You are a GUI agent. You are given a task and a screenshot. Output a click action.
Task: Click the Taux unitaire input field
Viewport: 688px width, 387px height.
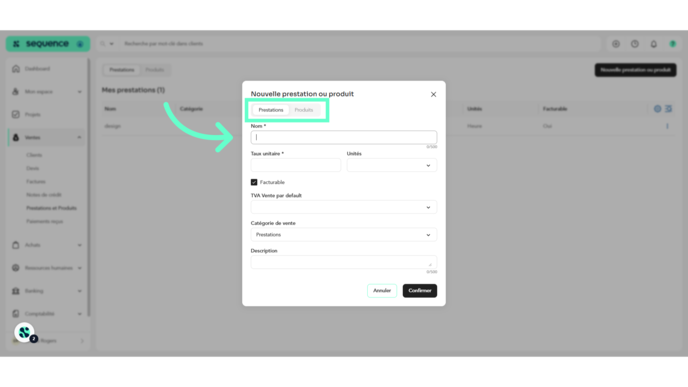296,165
